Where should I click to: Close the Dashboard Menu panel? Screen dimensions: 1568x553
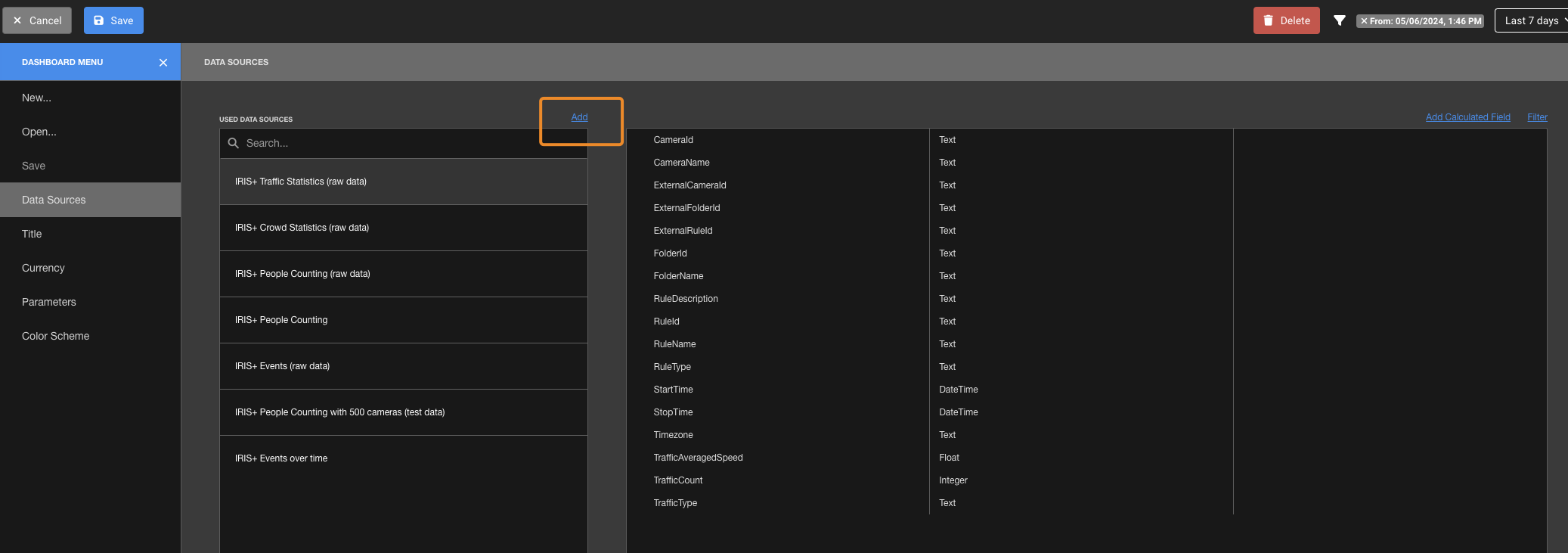point(163,63)
